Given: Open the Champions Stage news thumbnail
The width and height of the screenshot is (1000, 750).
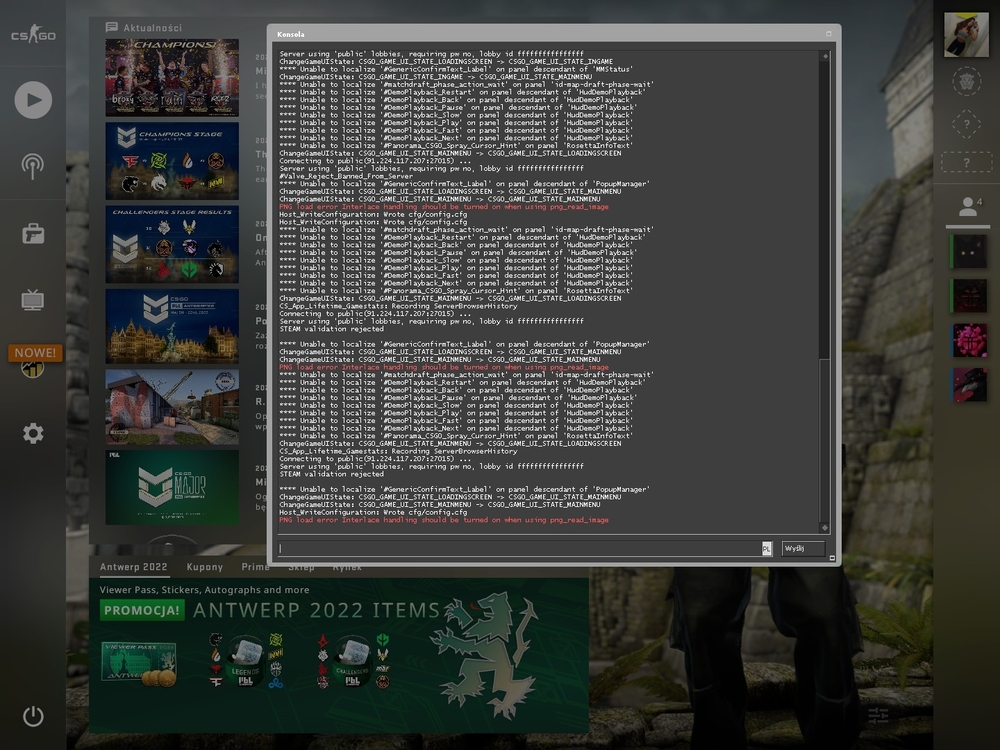Looking at the screenshot, I should click(x=172, y=161).
